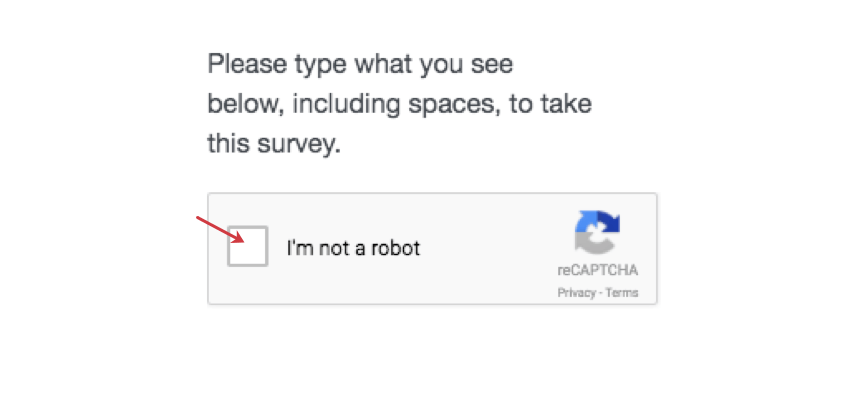Click the word "spaces" in the instructions
This screenshot has width=850, height=393.
pos(454,105)
